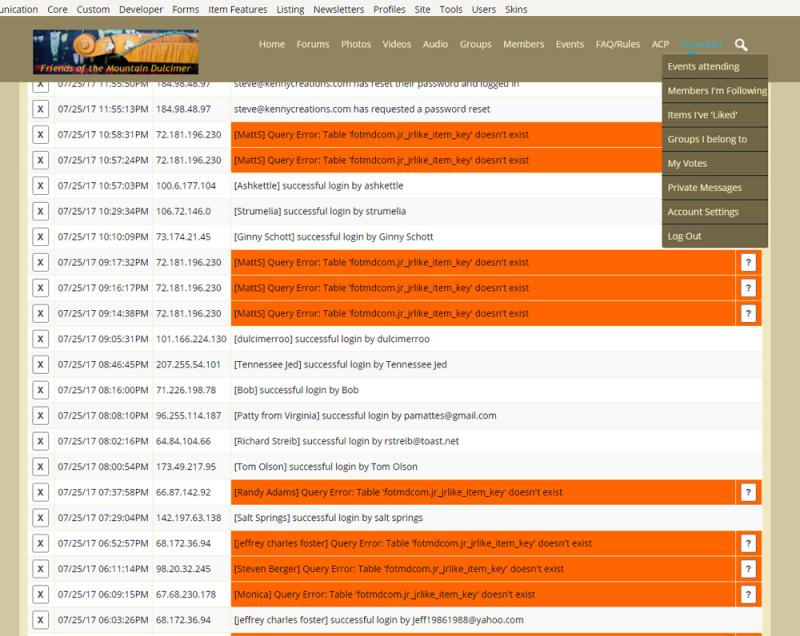The image size is (800, 636).
Task: Open the FAQ/Rules navigation link
Action: [618, 45]
